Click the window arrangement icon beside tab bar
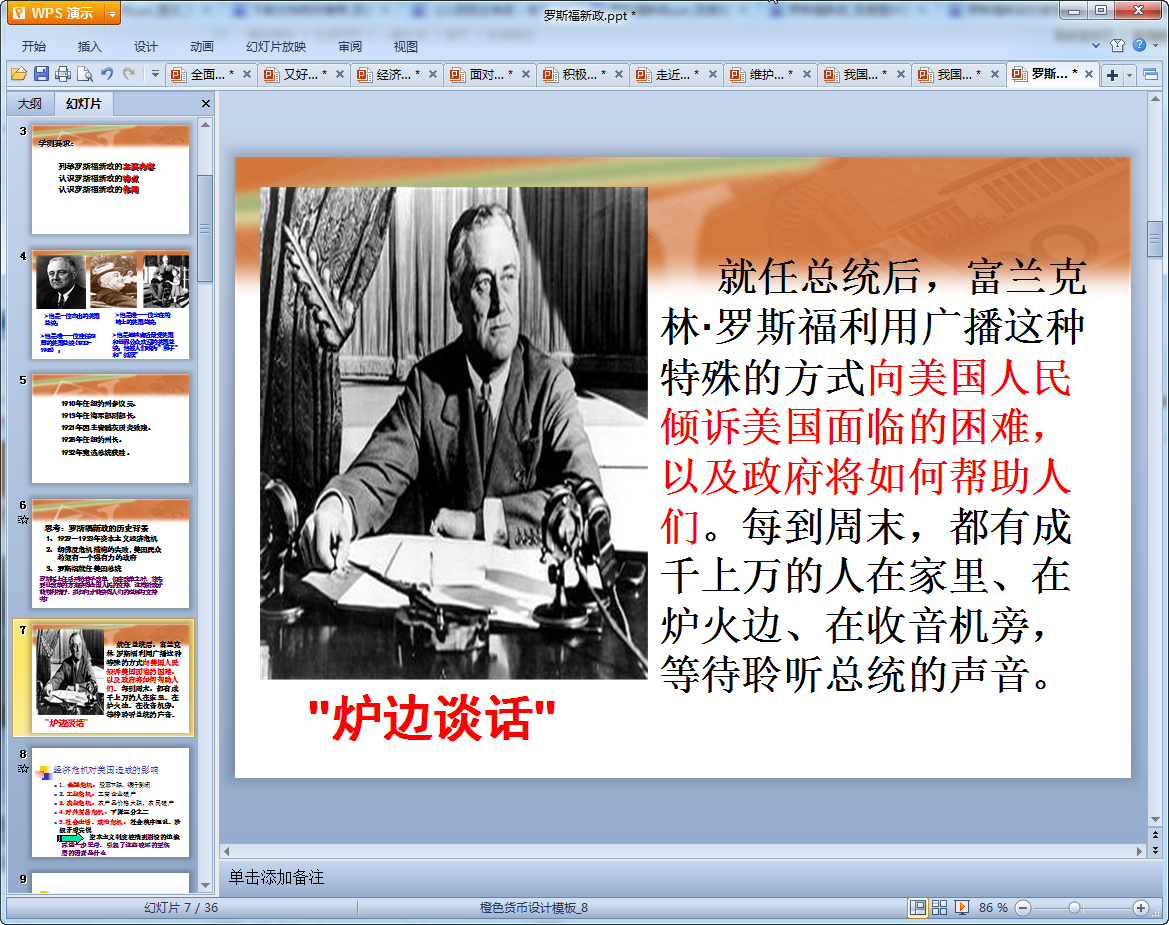Viewport: 1169px width, 925px height. pos(1150,75)
